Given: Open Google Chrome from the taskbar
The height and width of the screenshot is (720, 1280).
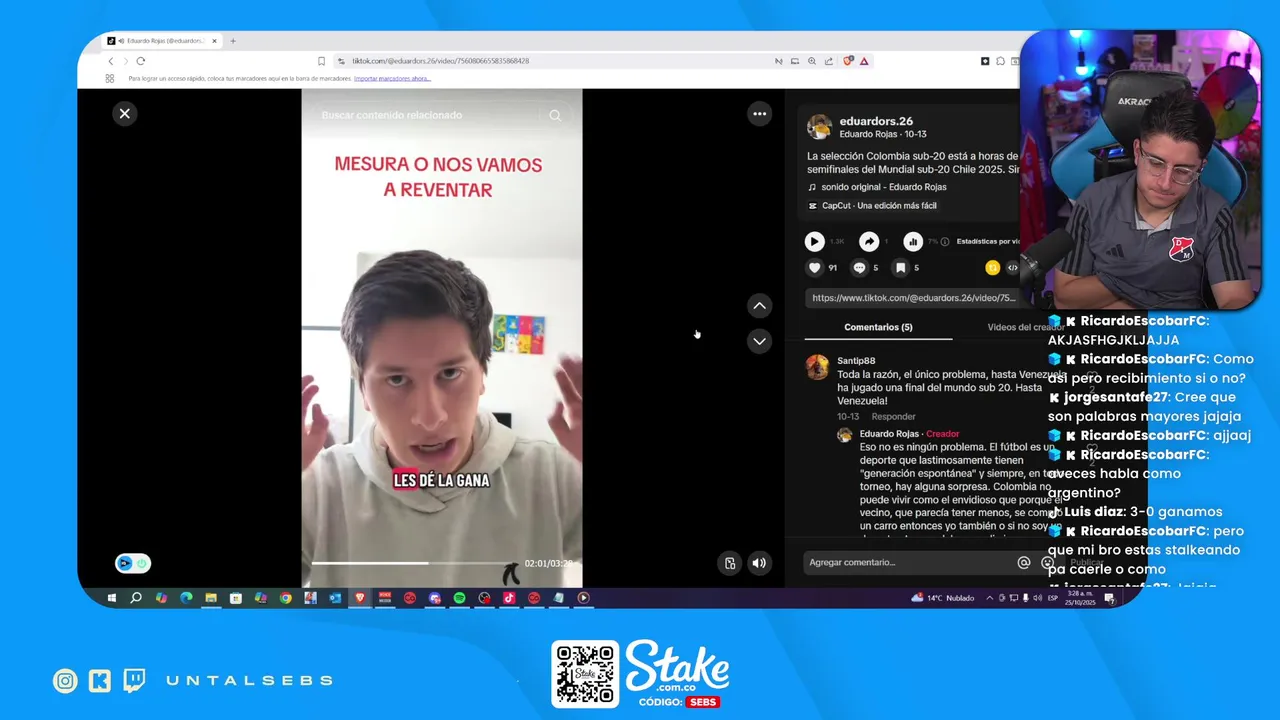Looking at the screenshot, I should click(x=285, y=598).
